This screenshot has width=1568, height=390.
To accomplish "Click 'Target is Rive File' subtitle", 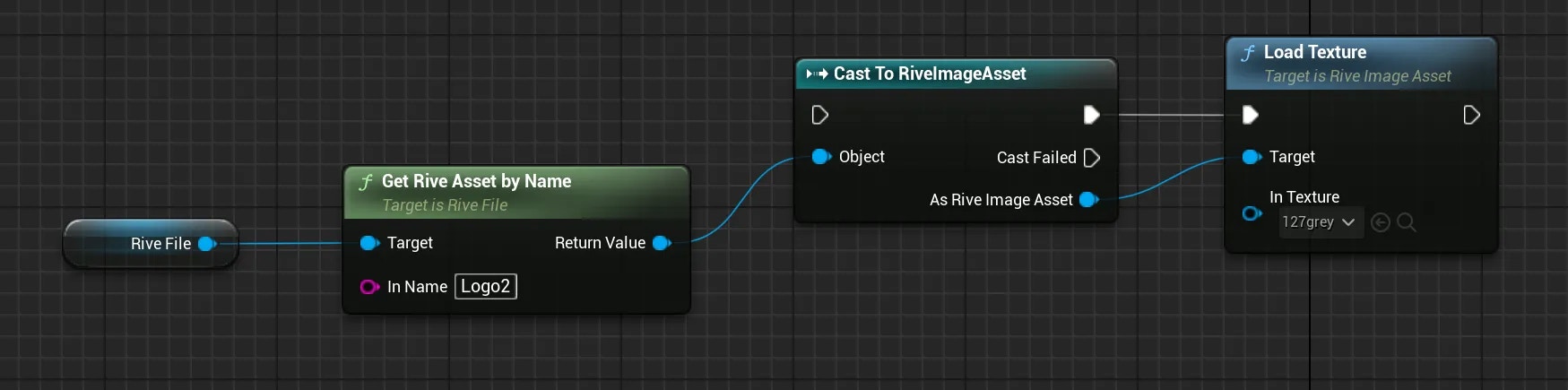I will pos(445,205).
